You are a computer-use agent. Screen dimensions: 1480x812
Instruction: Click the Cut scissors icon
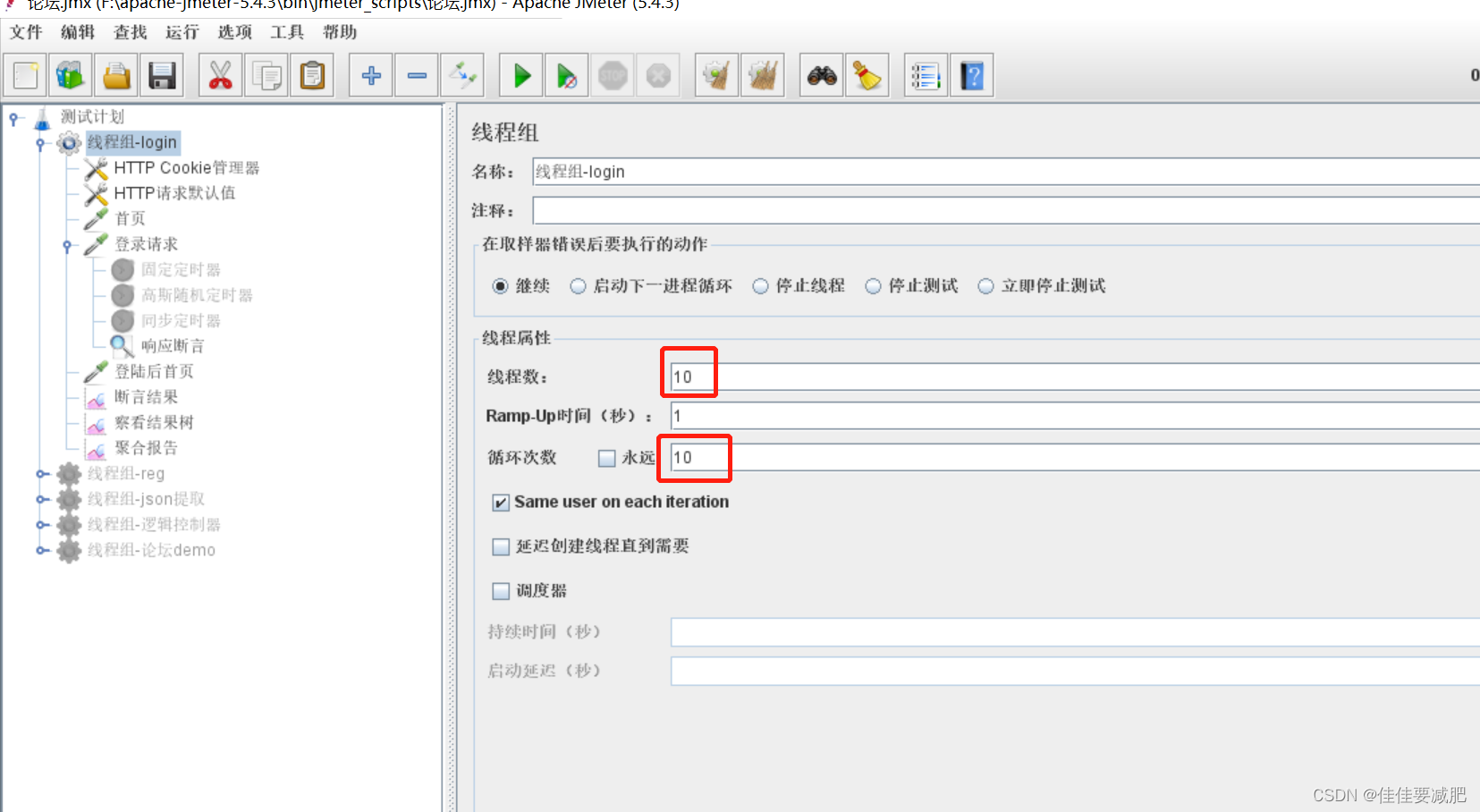(220, 76)
